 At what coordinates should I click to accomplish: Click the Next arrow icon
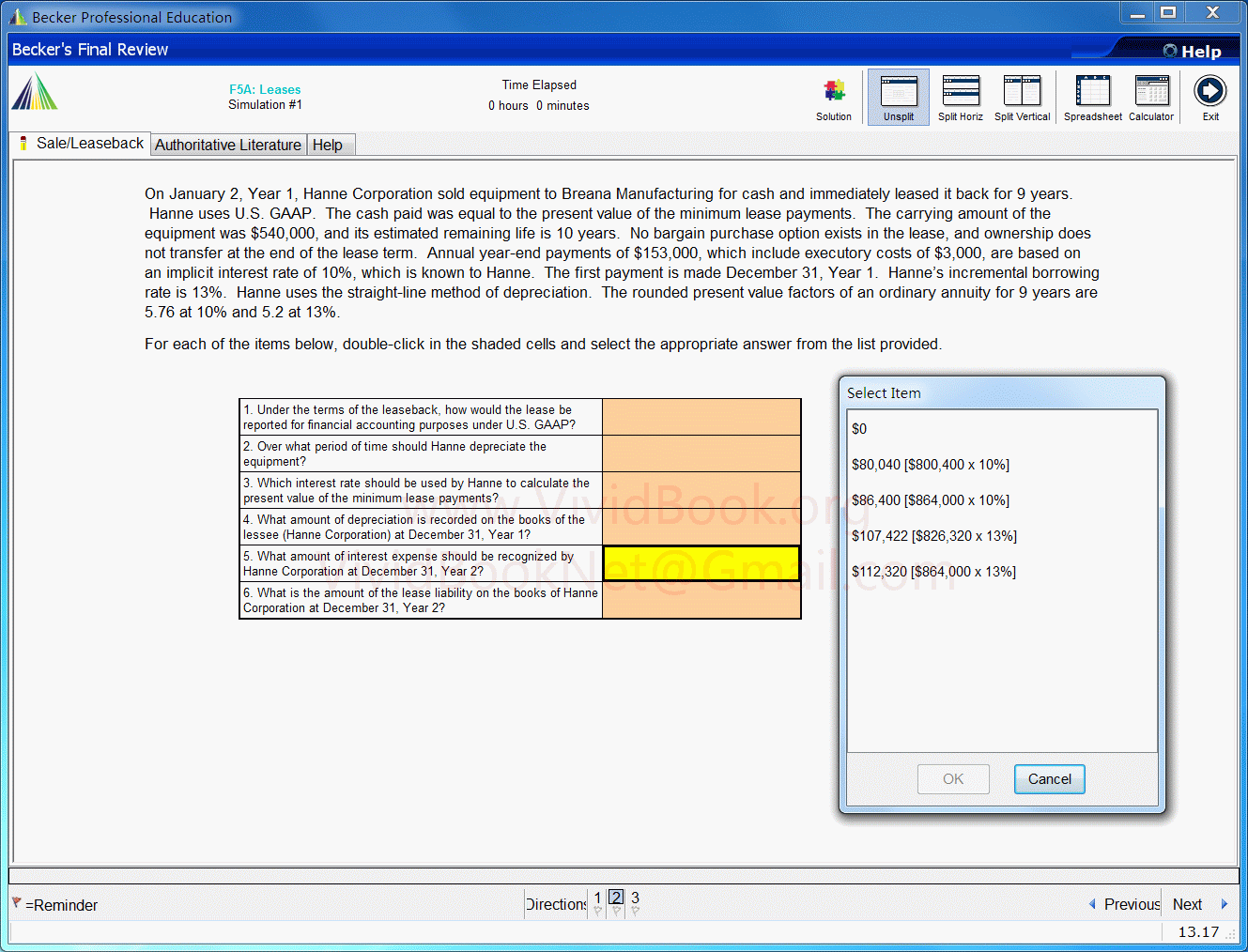[x=1224, y=904]
